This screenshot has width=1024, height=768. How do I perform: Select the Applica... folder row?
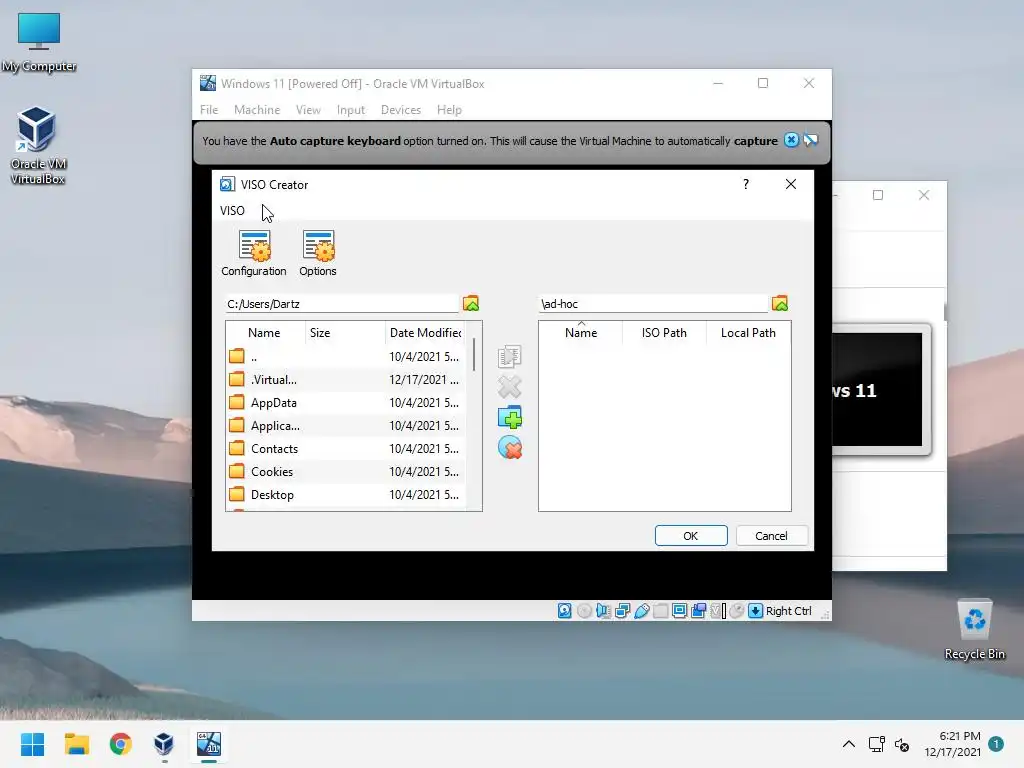(346, 426)
